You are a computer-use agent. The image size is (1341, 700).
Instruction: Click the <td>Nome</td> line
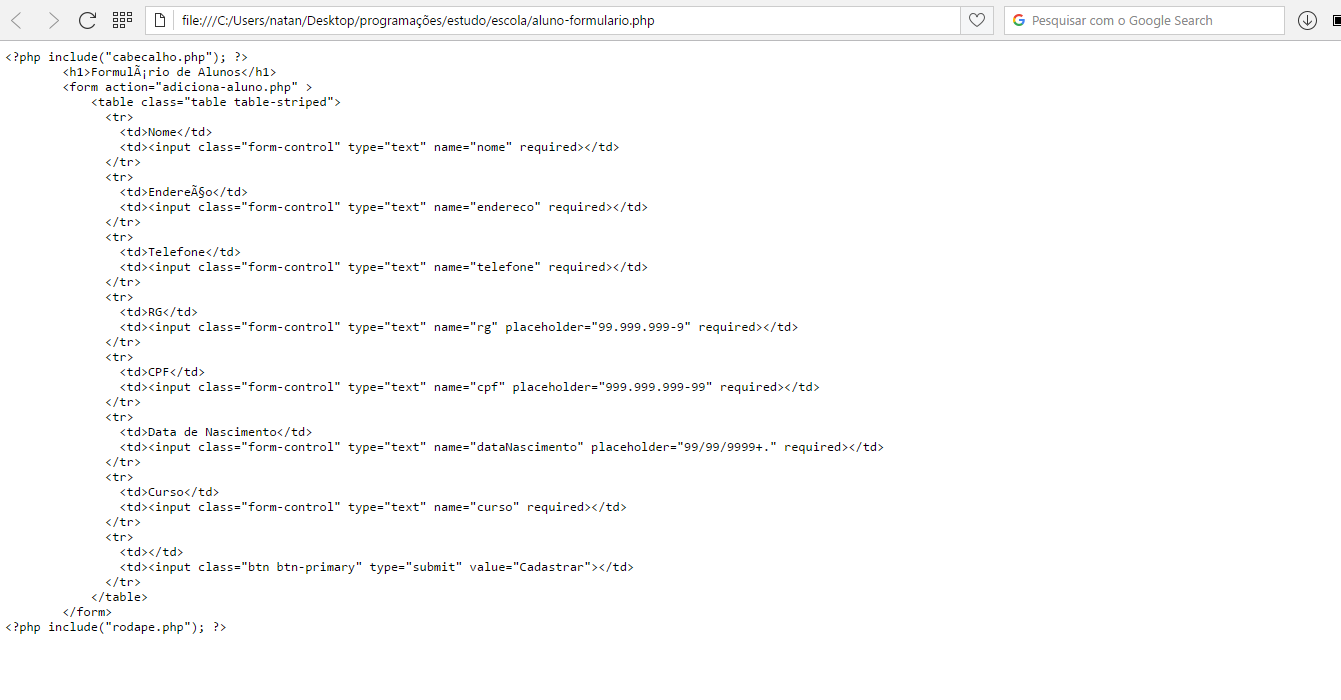click(x=166, y=132)
